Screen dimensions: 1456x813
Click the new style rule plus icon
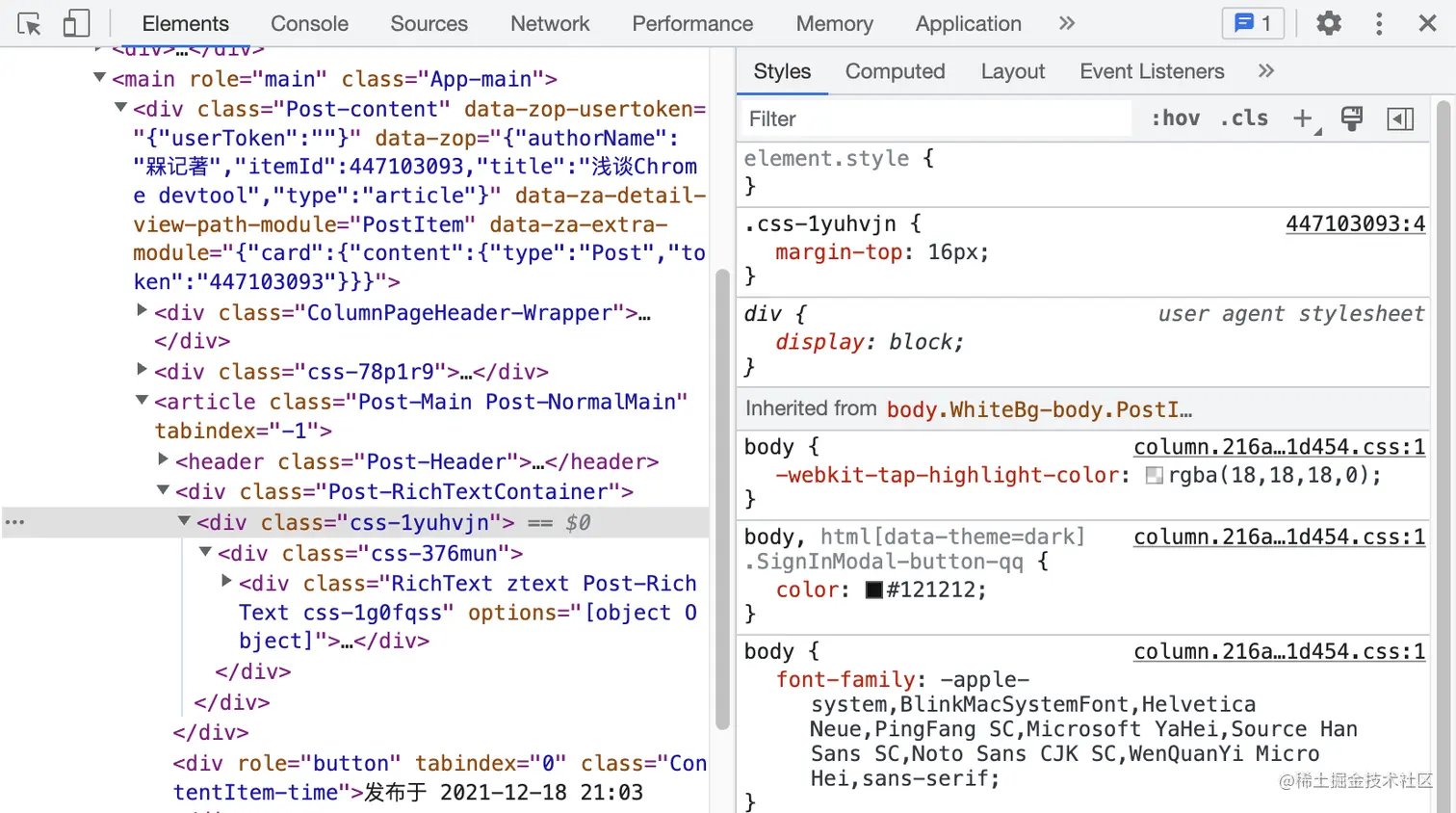(x=1303, y=118)
